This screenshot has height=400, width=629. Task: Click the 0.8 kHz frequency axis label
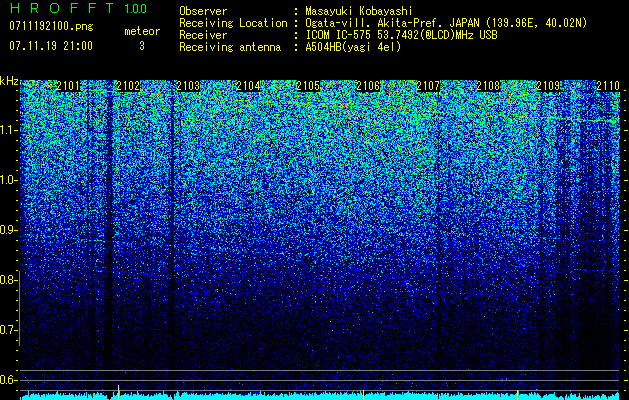coord(7,280)
